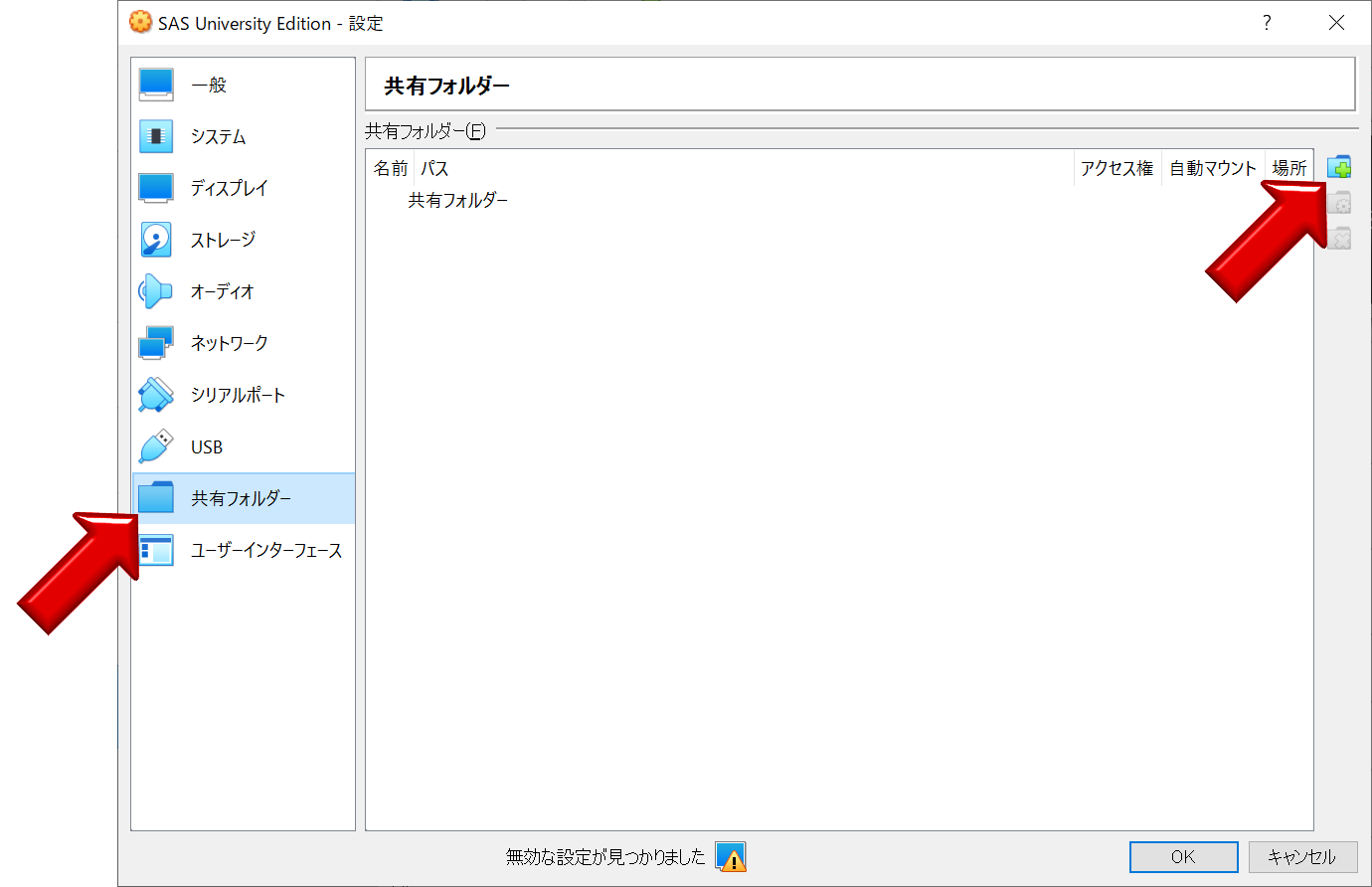The width and height of the screenshot is (1372, 887).
Task: Select the USB plug icon
Action: (x=156, y=446)
